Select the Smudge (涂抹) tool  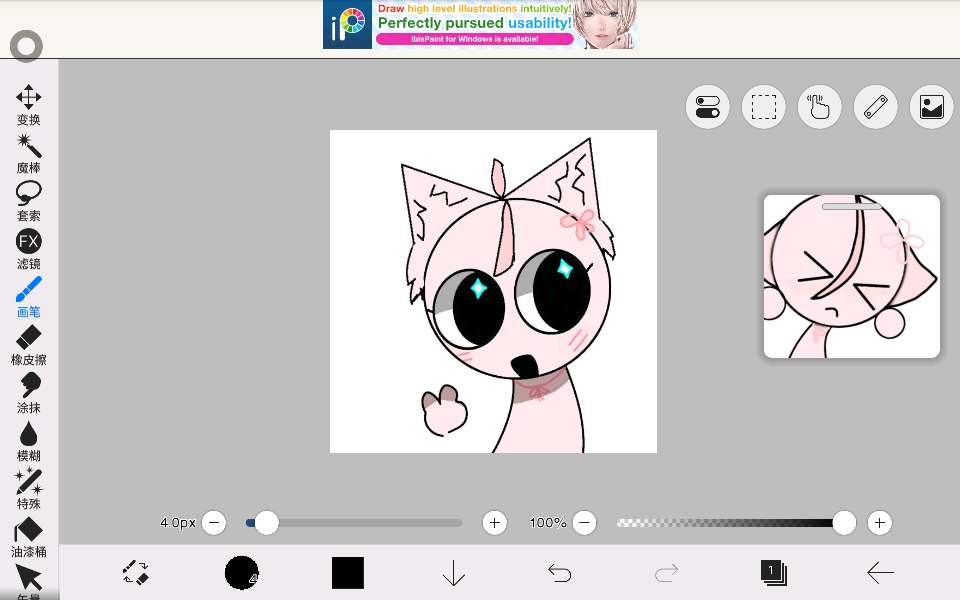coord(28,393)
